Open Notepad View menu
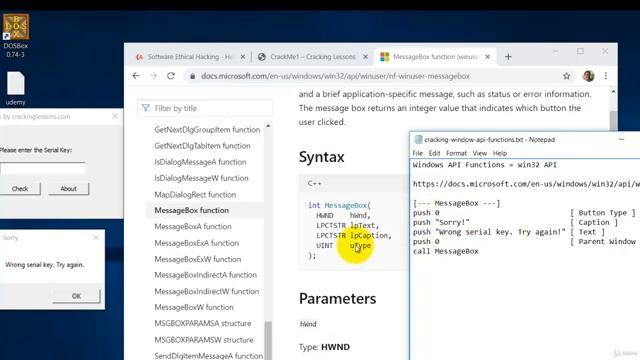This screenshot has width=640, height=360. tap(480, 153)
